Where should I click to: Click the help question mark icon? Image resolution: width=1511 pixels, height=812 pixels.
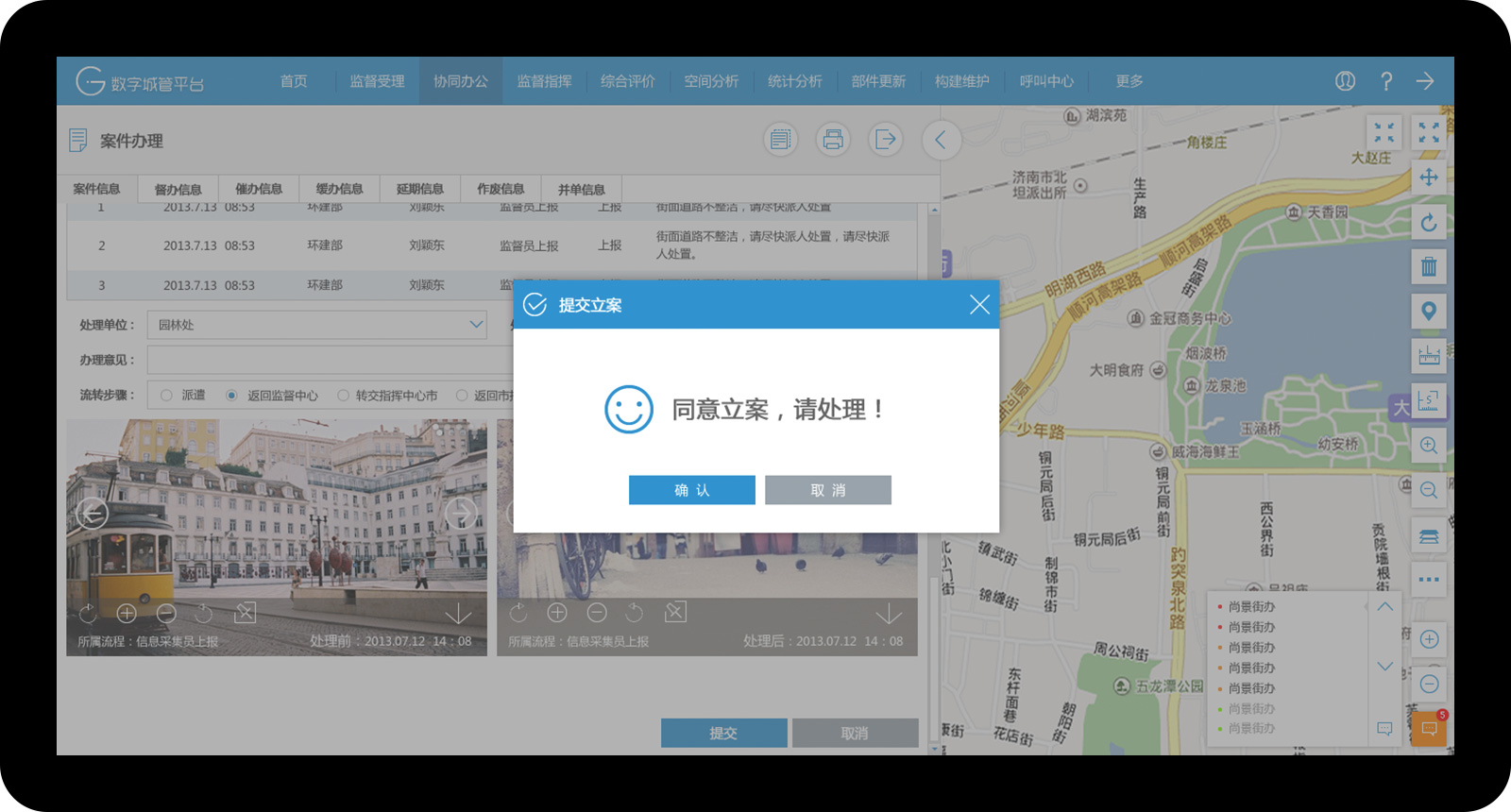(1386, 81)
